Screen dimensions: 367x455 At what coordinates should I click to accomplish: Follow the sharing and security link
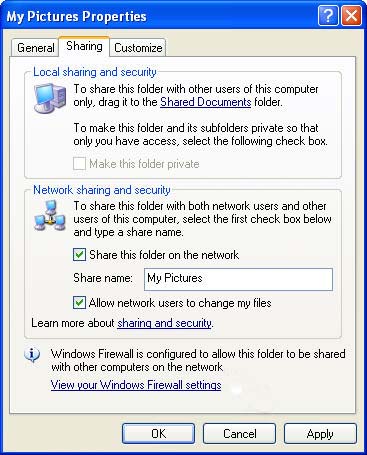(x=164, y=323)
